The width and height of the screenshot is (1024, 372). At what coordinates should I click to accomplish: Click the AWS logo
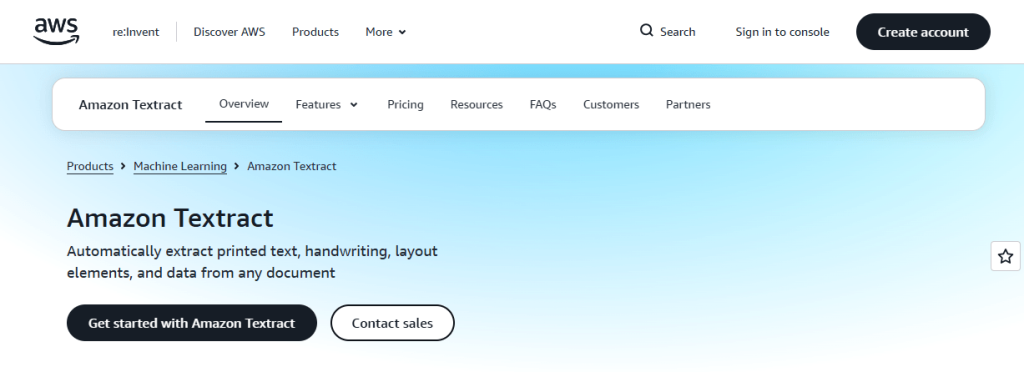[x=56, y=31]
